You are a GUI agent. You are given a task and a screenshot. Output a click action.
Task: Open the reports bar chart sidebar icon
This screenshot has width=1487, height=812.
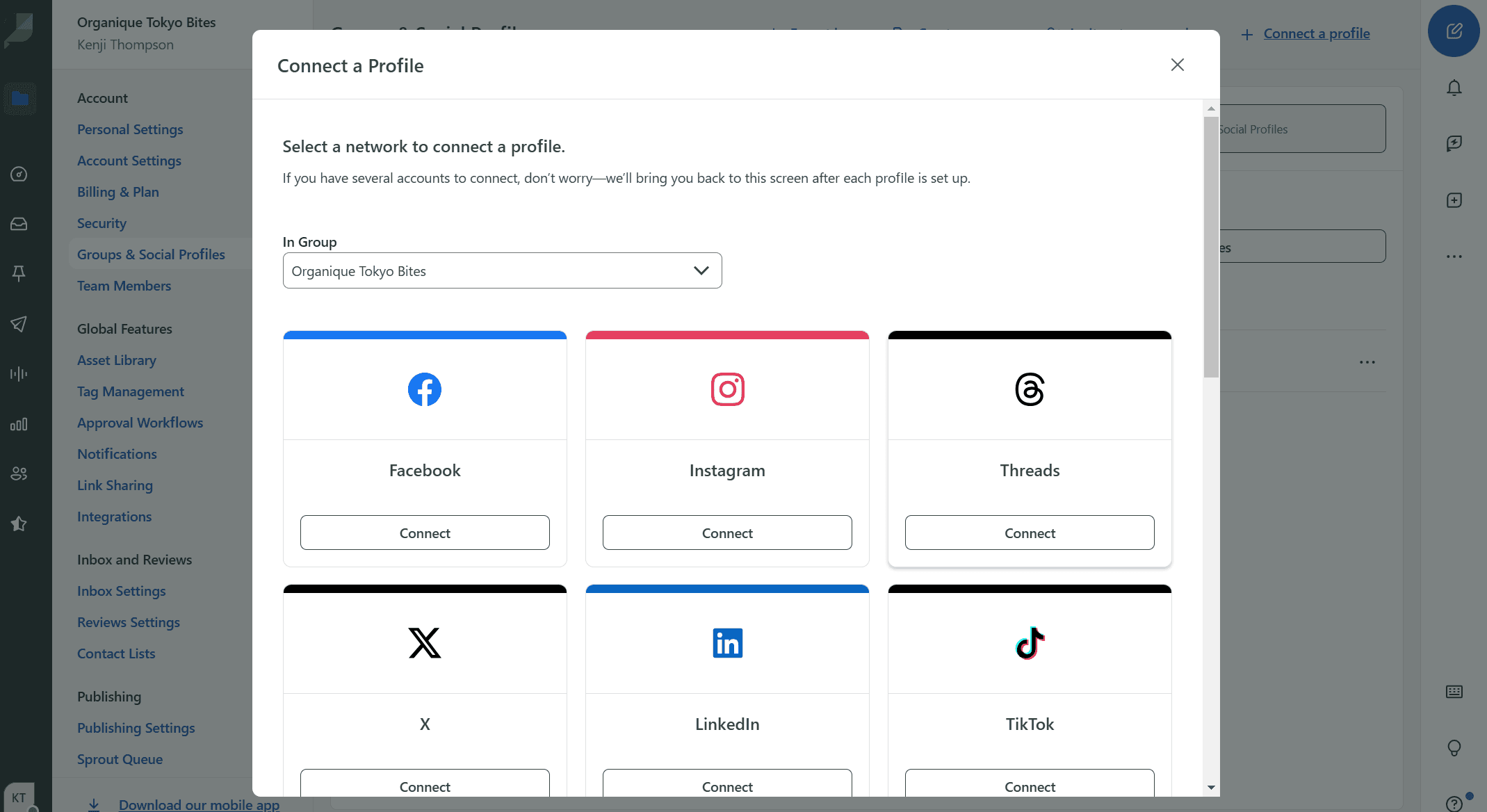[19, 424]
